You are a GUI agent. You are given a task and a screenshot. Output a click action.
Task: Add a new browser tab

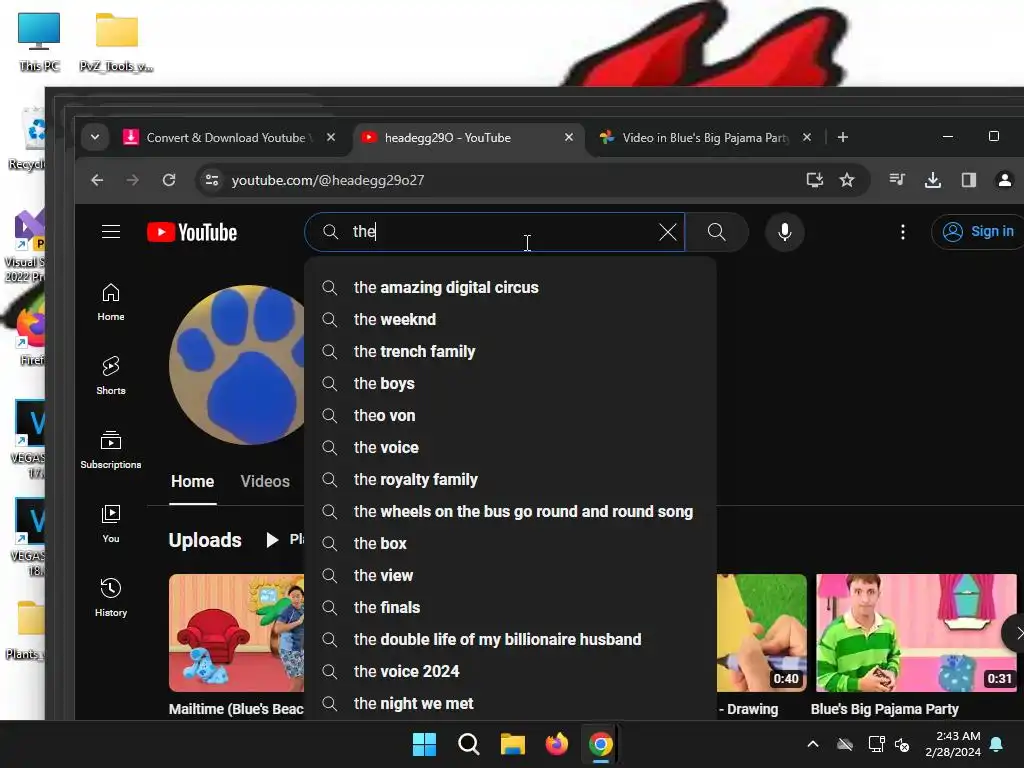pyautogui.click(x=843, y=137)
